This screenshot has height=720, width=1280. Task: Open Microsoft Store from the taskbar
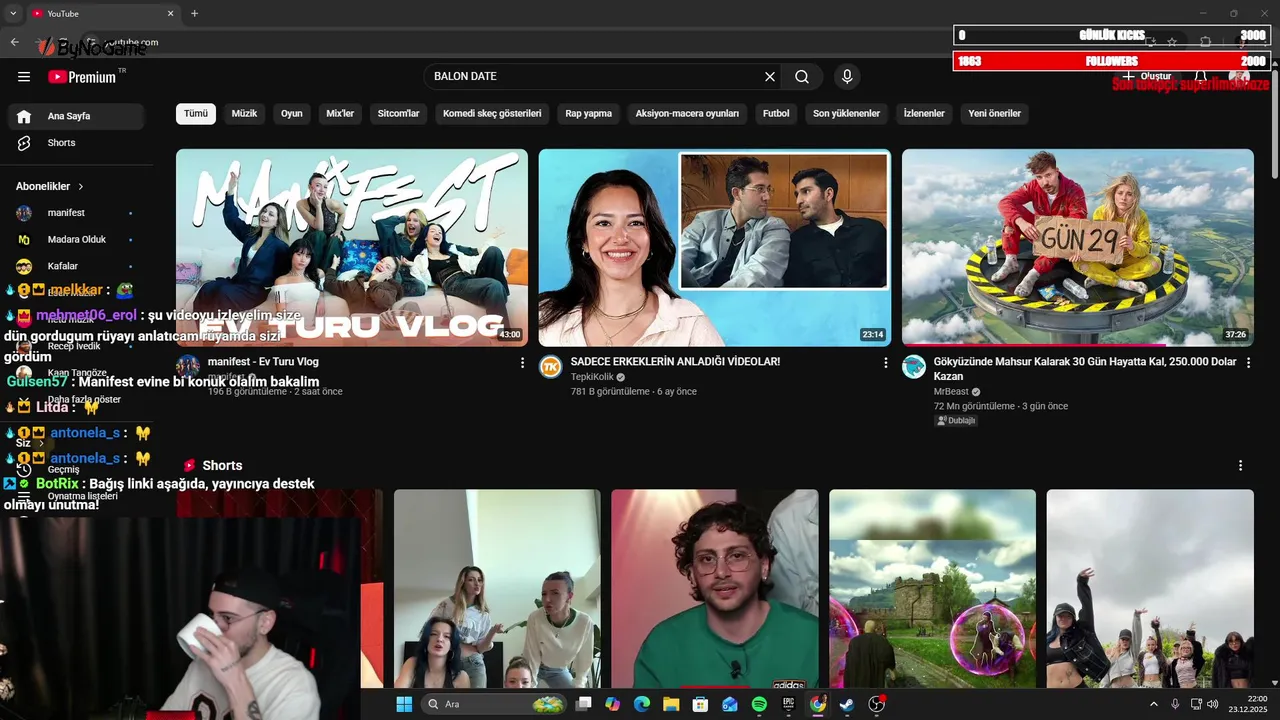coord(700,704)
